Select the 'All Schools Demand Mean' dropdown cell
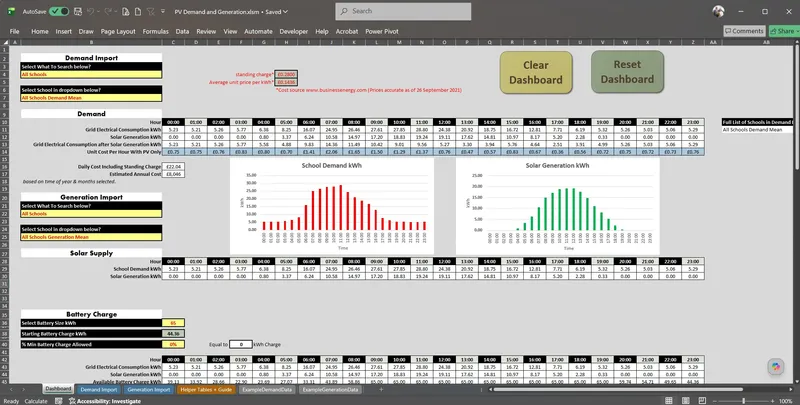Screen dimensions: 800x405 tap(91, 97)
